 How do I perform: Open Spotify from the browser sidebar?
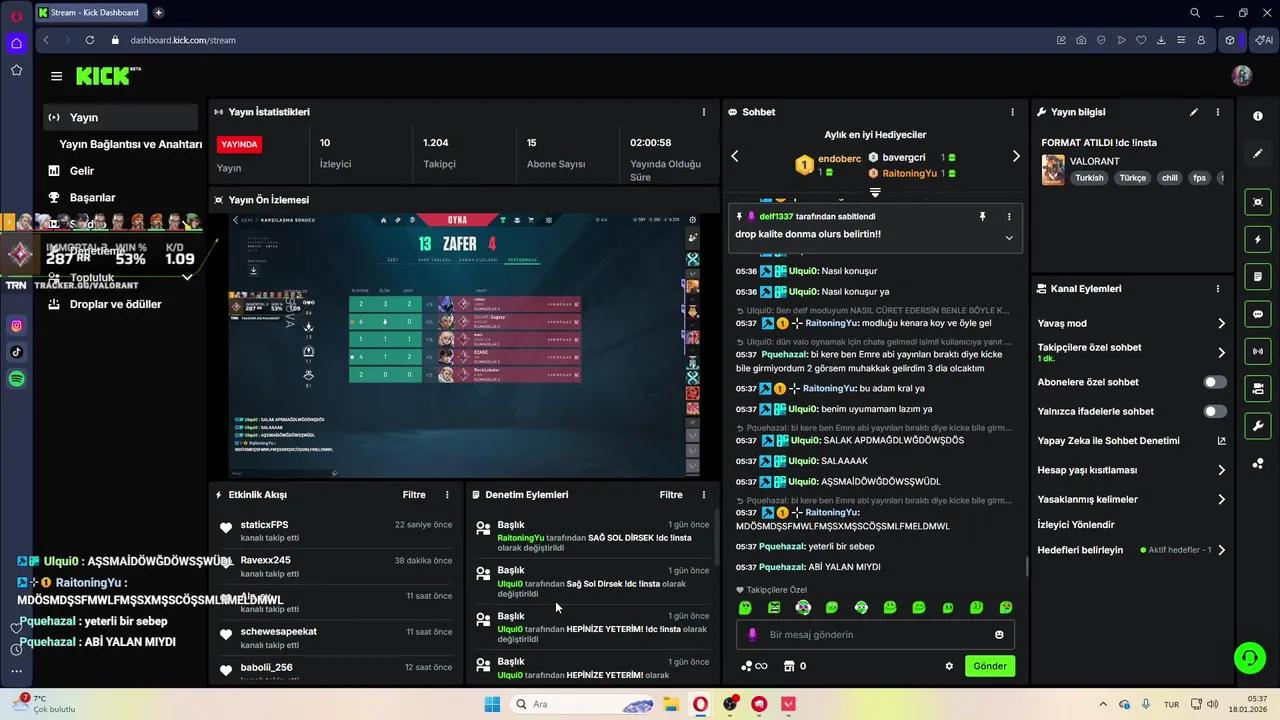[x=17, y=379]
